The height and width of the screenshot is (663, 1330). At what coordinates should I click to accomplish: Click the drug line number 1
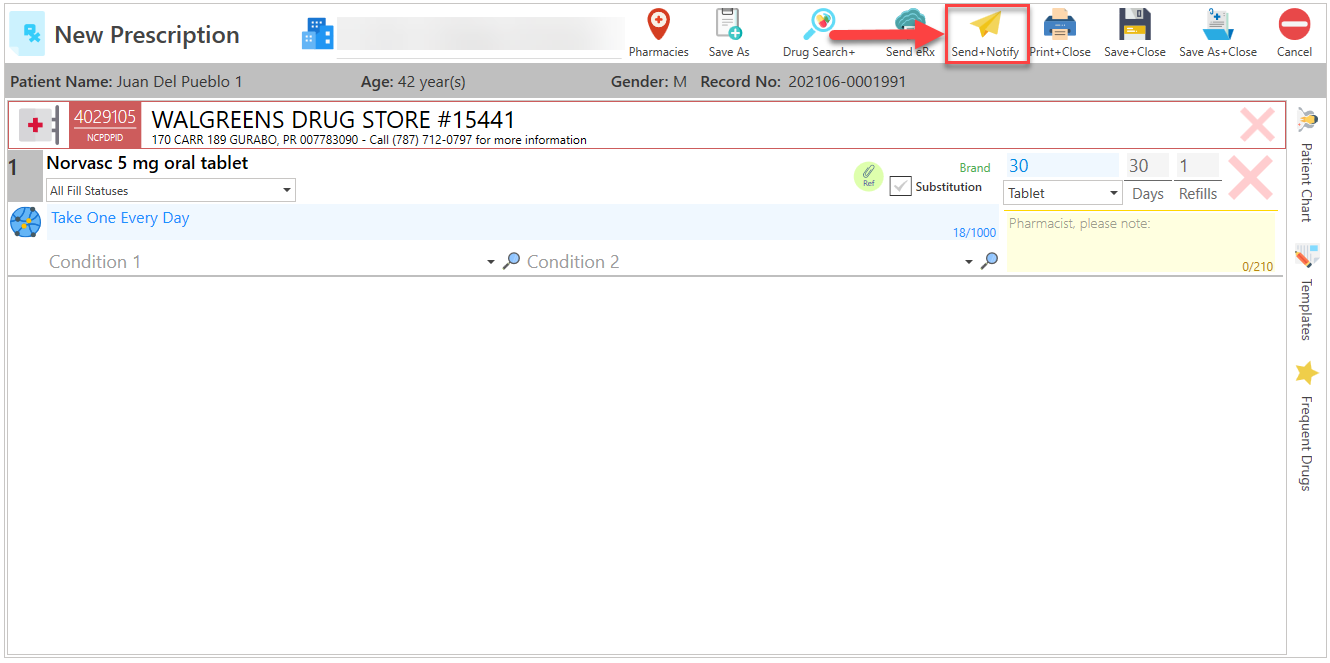[13, 168]
